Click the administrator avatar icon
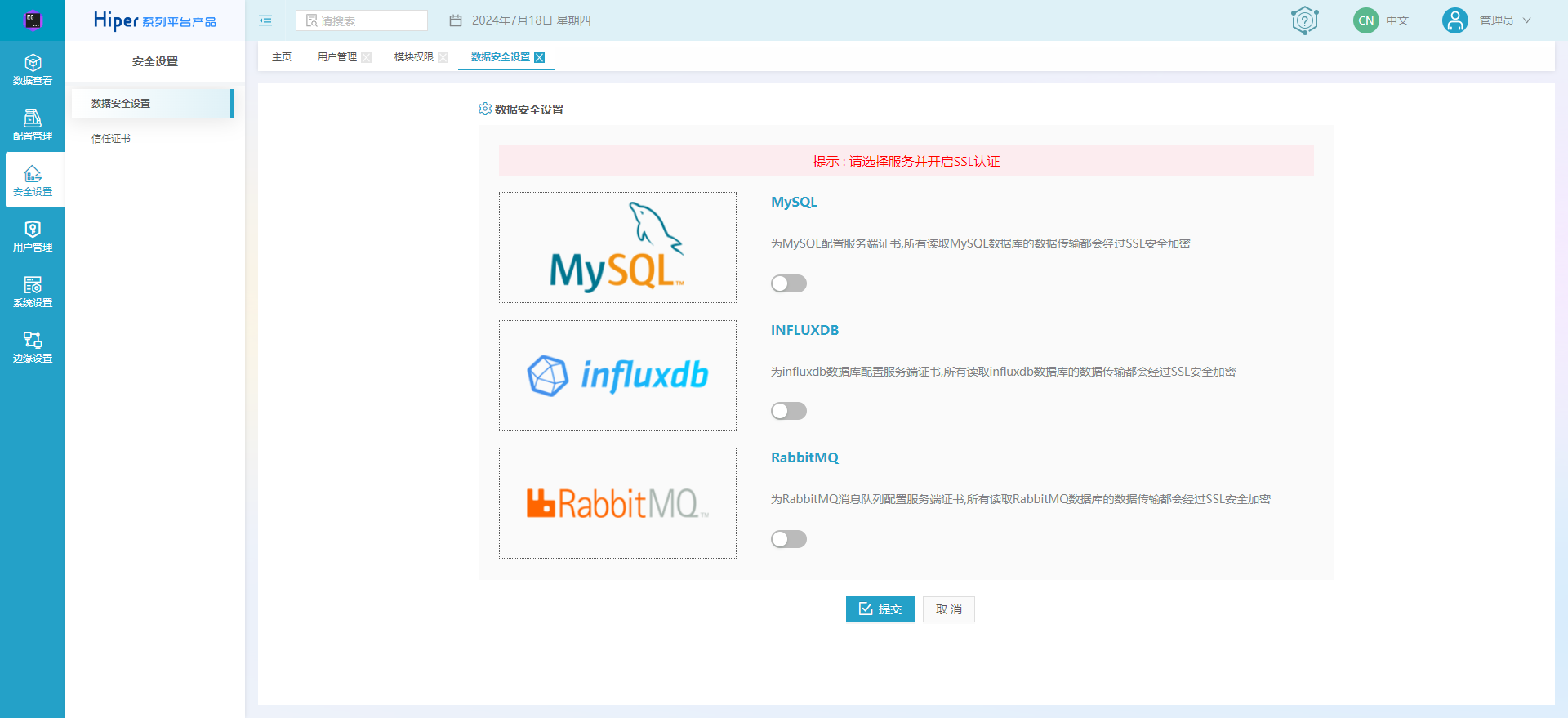1568x718 pixels. pos(1455,20)
